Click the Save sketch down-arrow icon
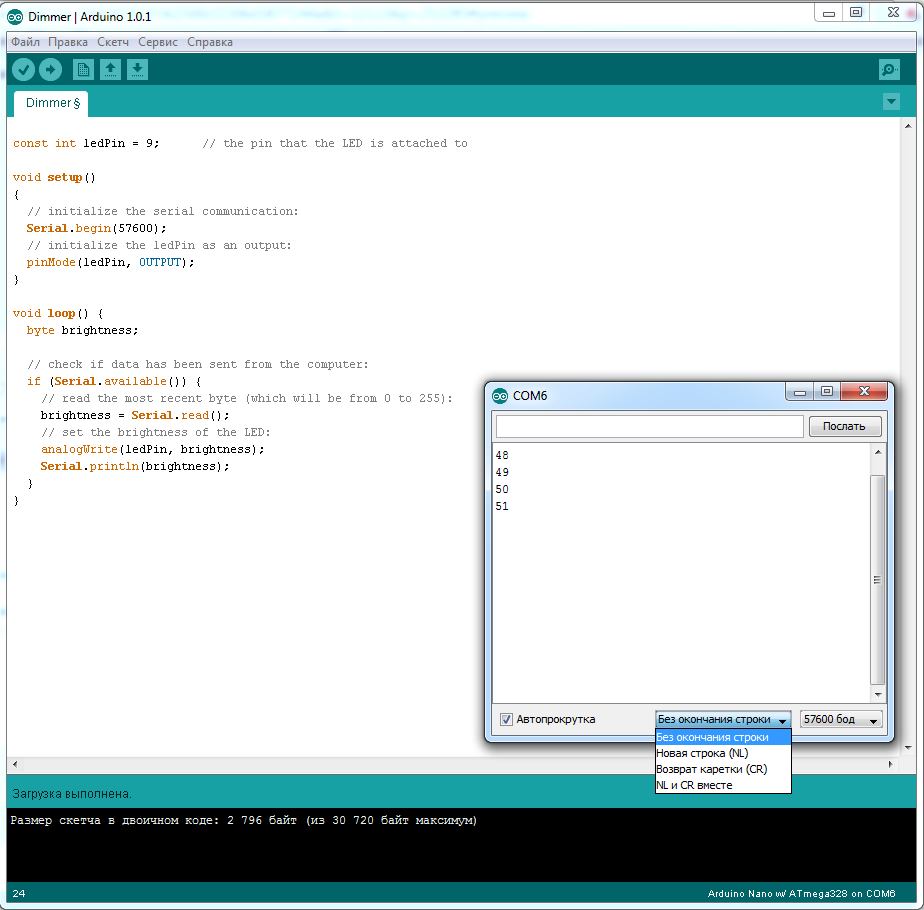Screen dimensions: 924x910 point(137,69)
